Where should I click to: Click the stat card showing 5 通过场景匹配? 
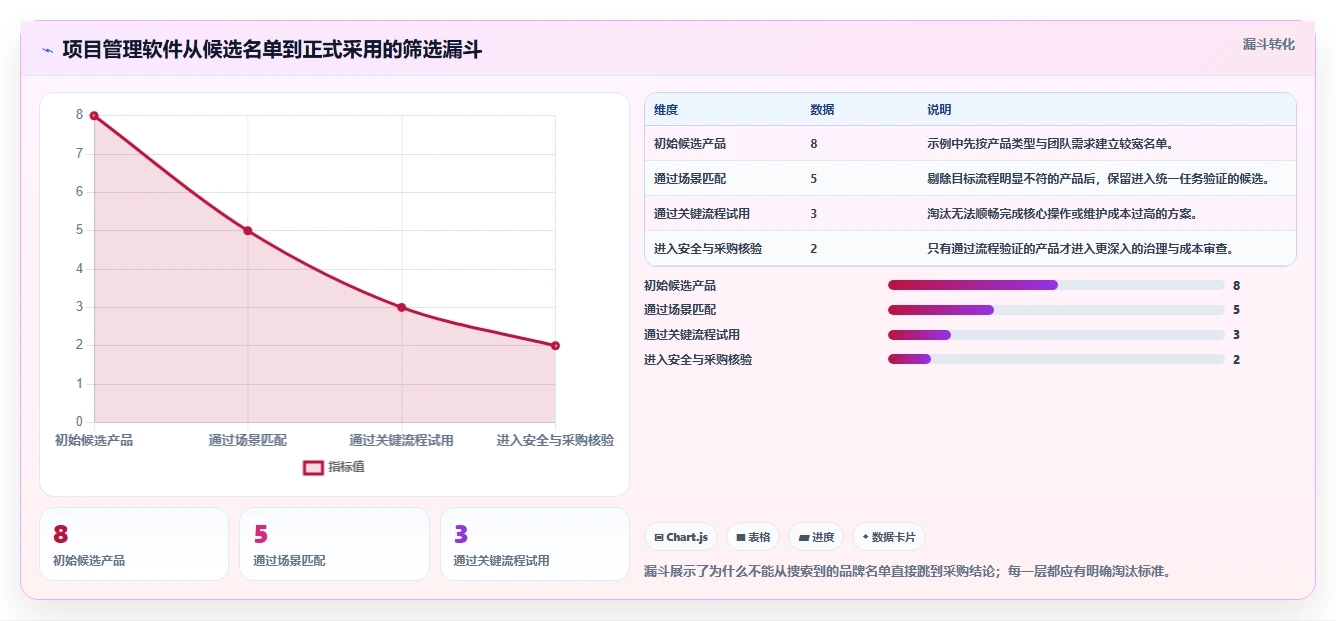click(334, 544)
